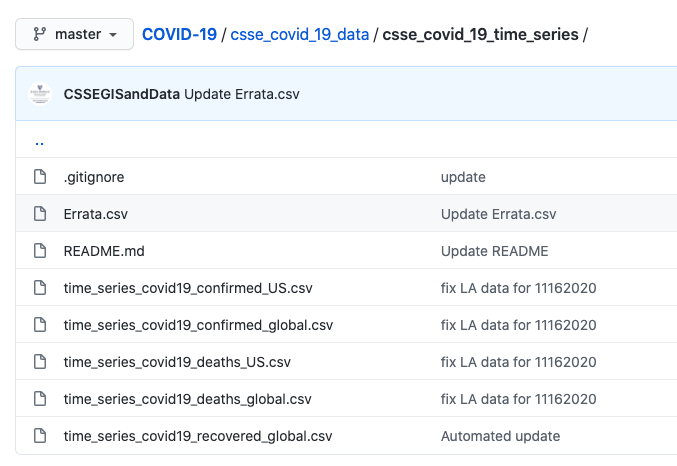Open time_series_covid19_deaths_US.csv

pyautogui.click(x=177, y=362)
